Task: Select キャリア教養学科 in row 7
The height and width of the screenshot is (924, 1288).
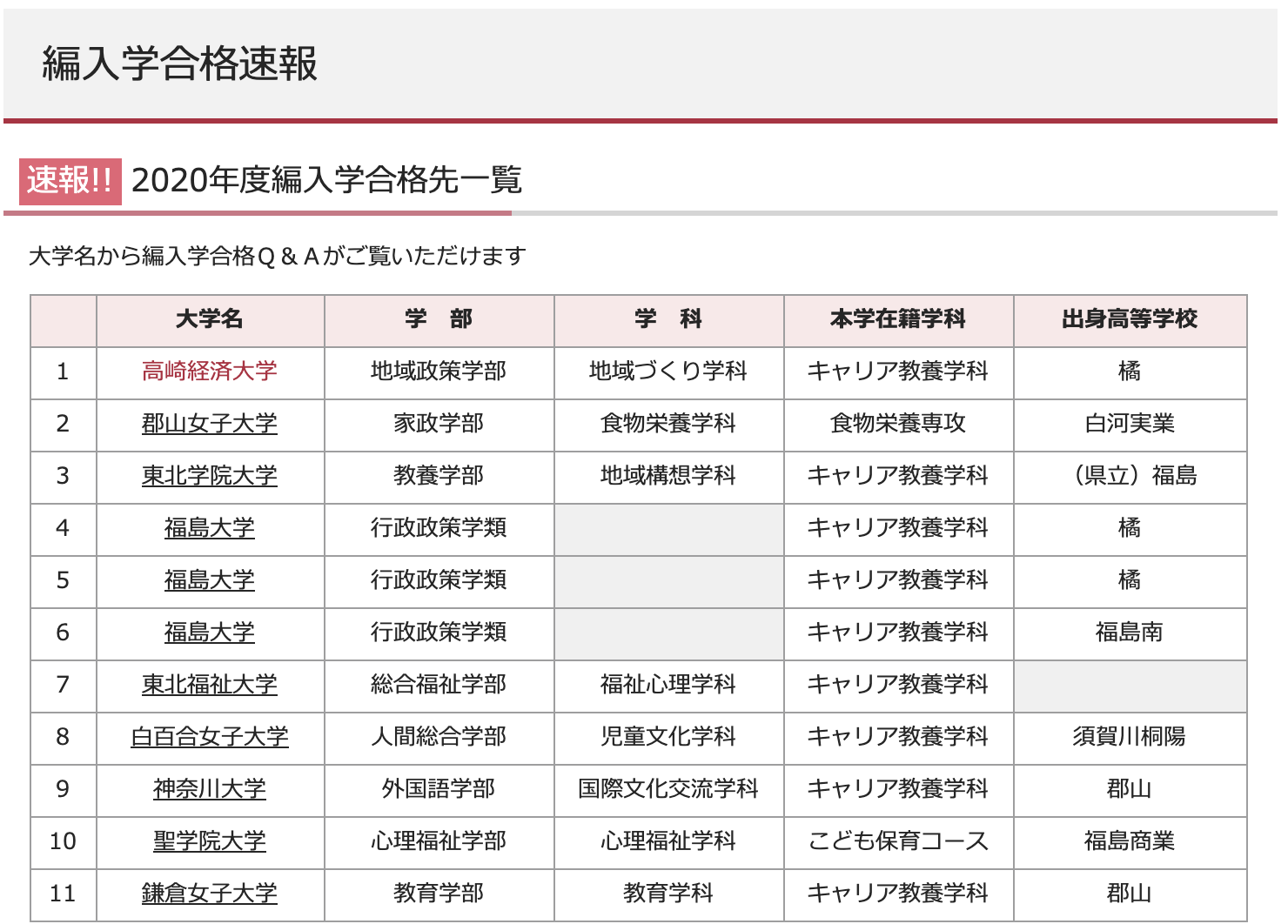Action: click(x=898, y=685)
